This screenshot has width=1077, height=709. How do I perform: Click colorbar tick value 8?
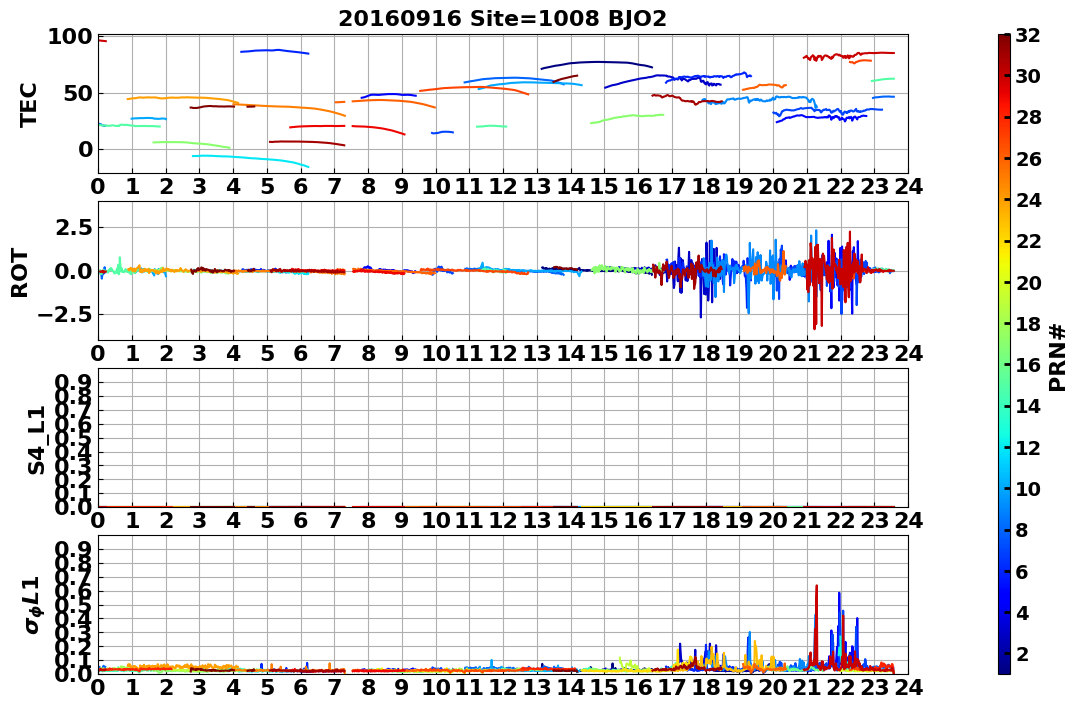tap(1022, 530)
